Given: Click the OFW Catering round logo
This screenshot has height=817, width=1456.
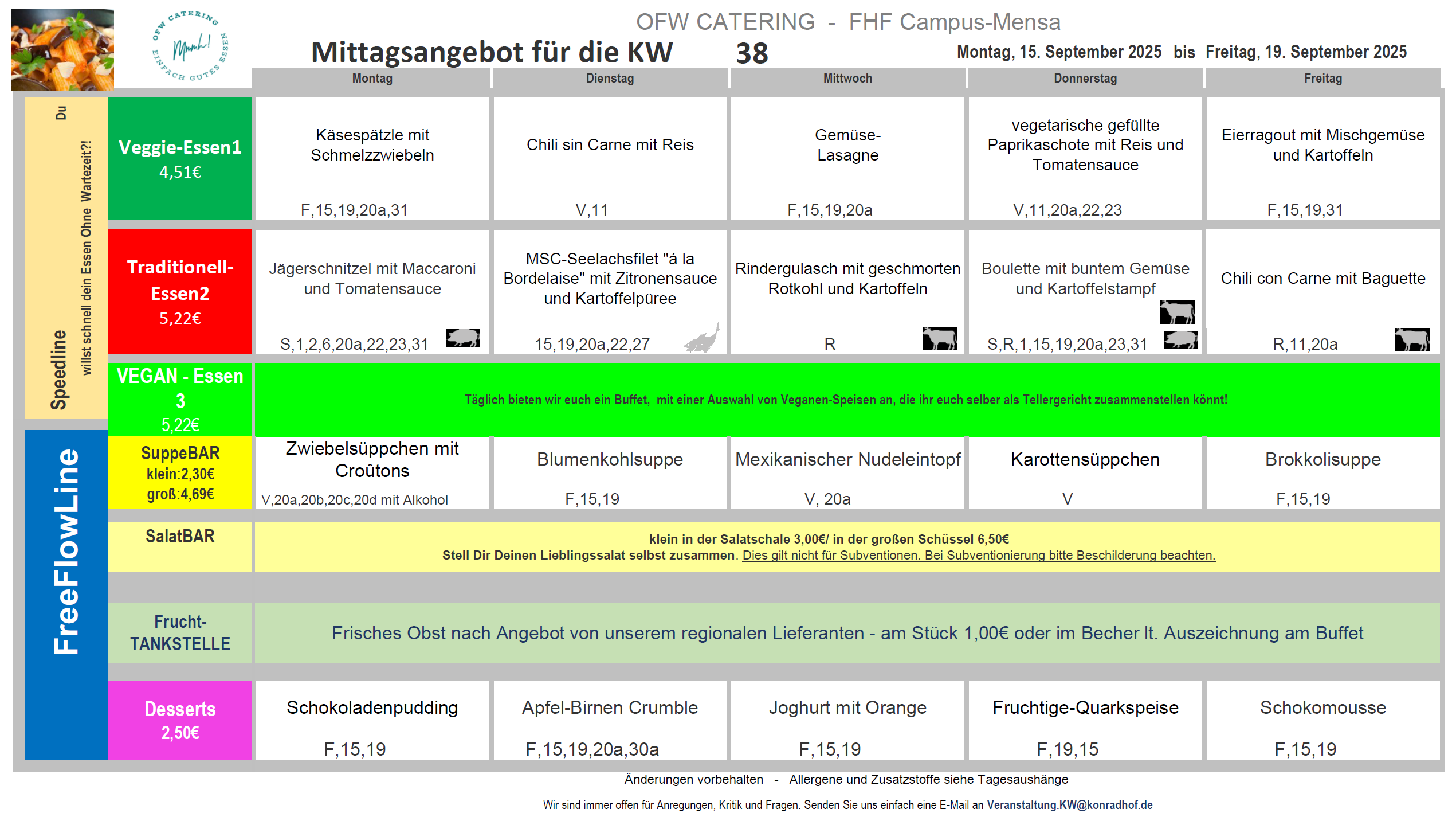Looking at the screenshot, I should (190, 47).
